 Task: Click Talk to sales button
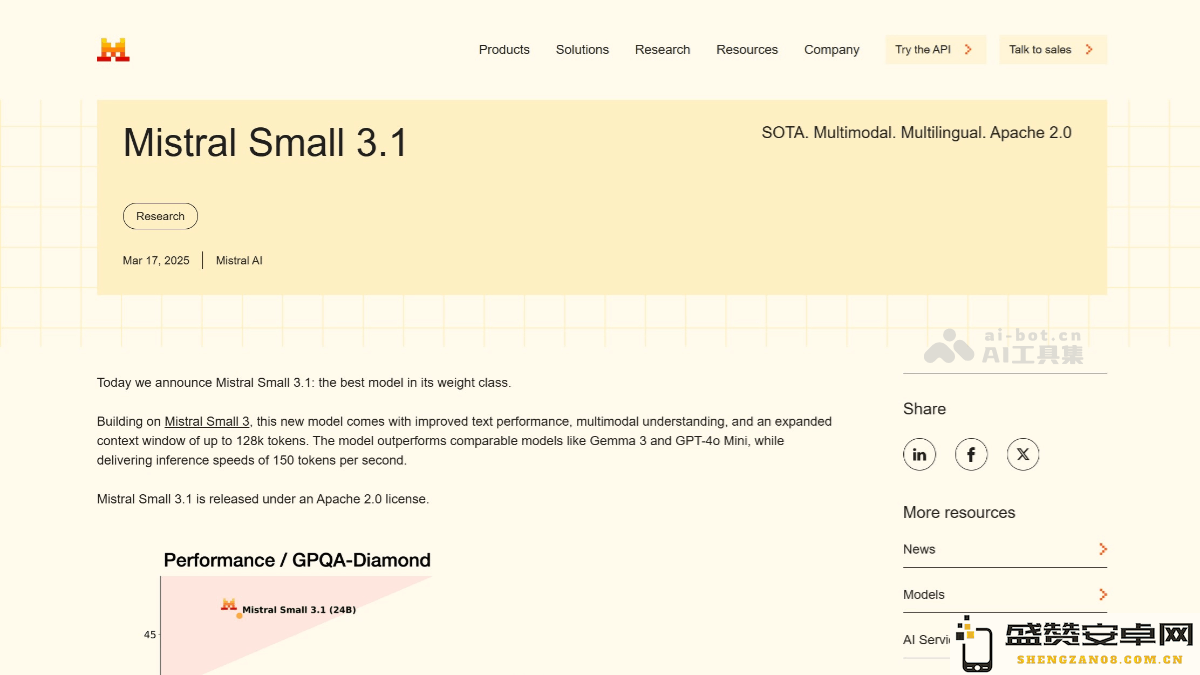pyautogui.click(x=1053, y=49)
